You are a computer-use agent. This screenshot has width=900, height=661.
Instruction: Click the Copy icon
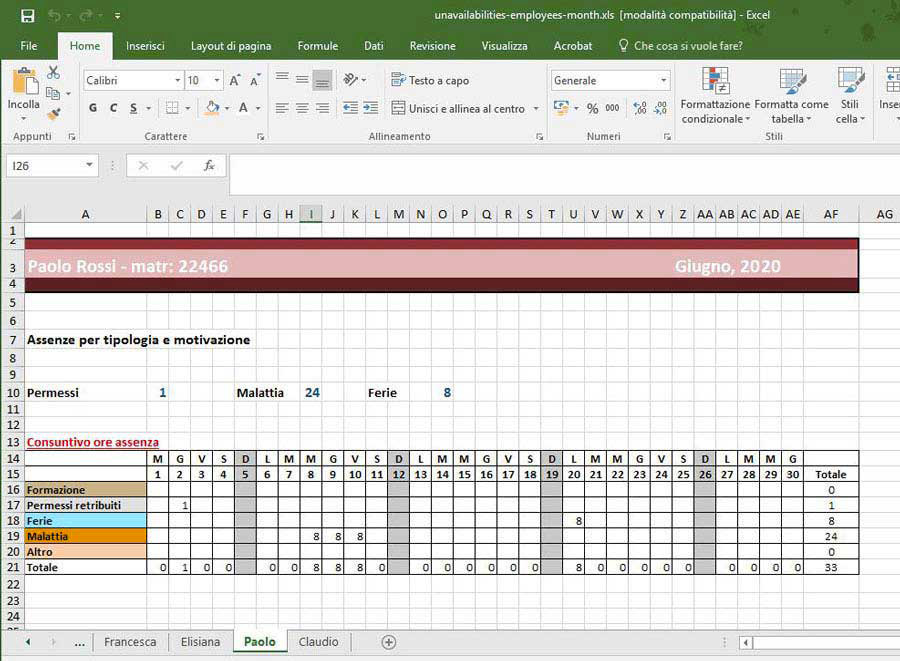[x=53, y=93]
